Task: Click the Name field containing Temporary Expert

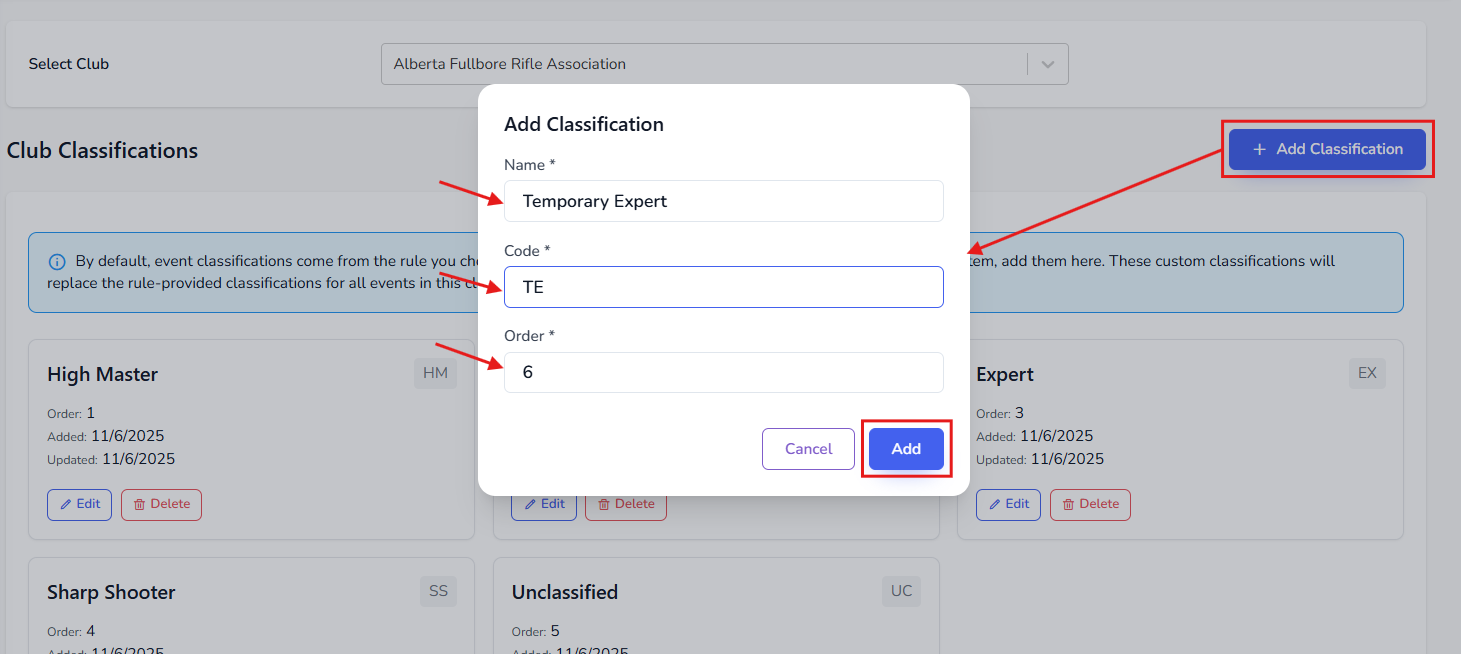Action: pos(723,200)
